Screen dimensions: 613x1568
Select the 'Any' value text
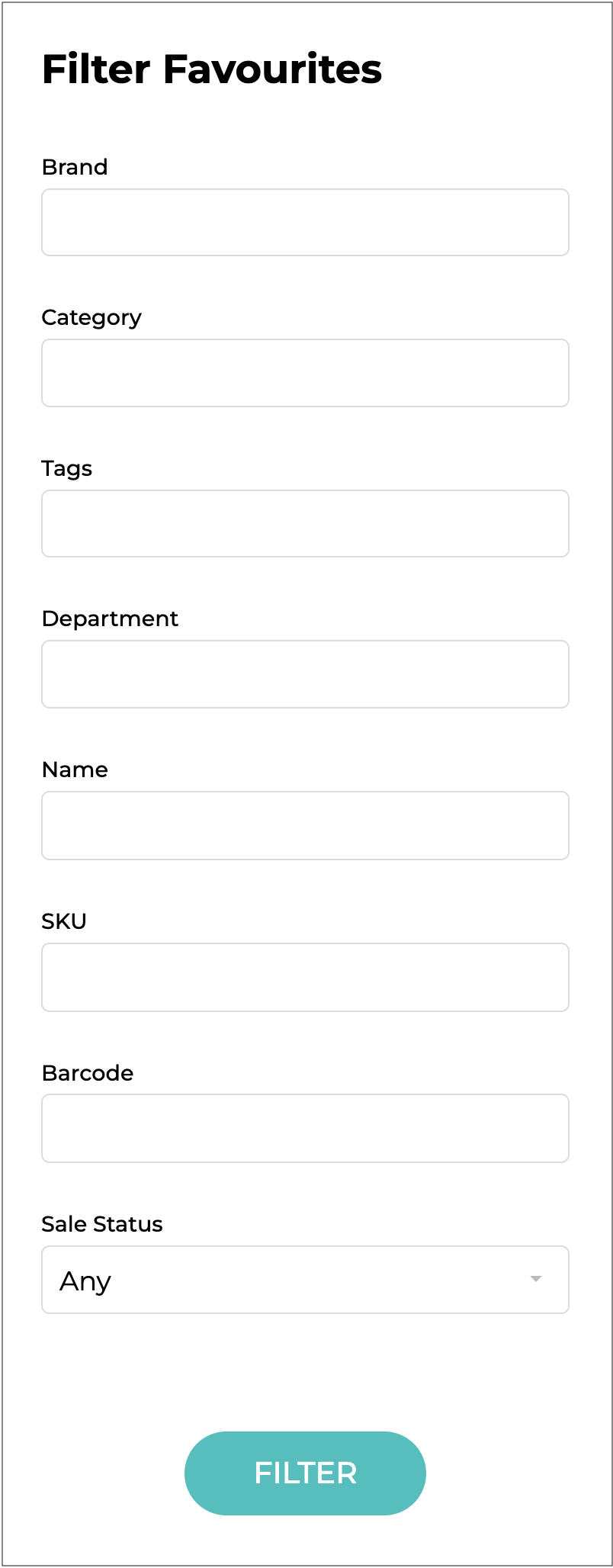85,1281
